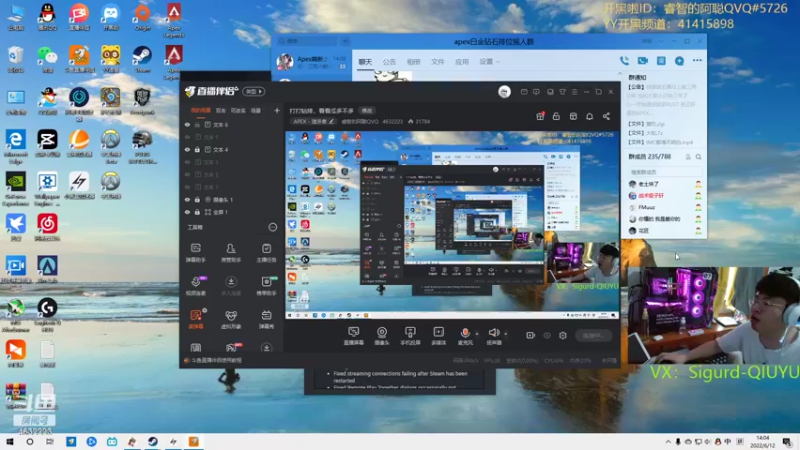Open the taskbar clock showing 14:04
Viewport: 800px width, 450px height.
[x=763, y=442]
